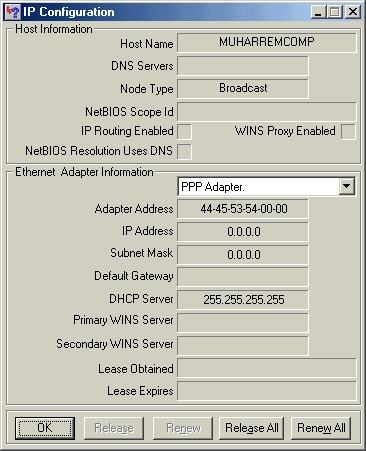The image size is (366, 451).
Task: Click Adapter Address value 44-45-53-54-00-00
Action: pos(243,209)
